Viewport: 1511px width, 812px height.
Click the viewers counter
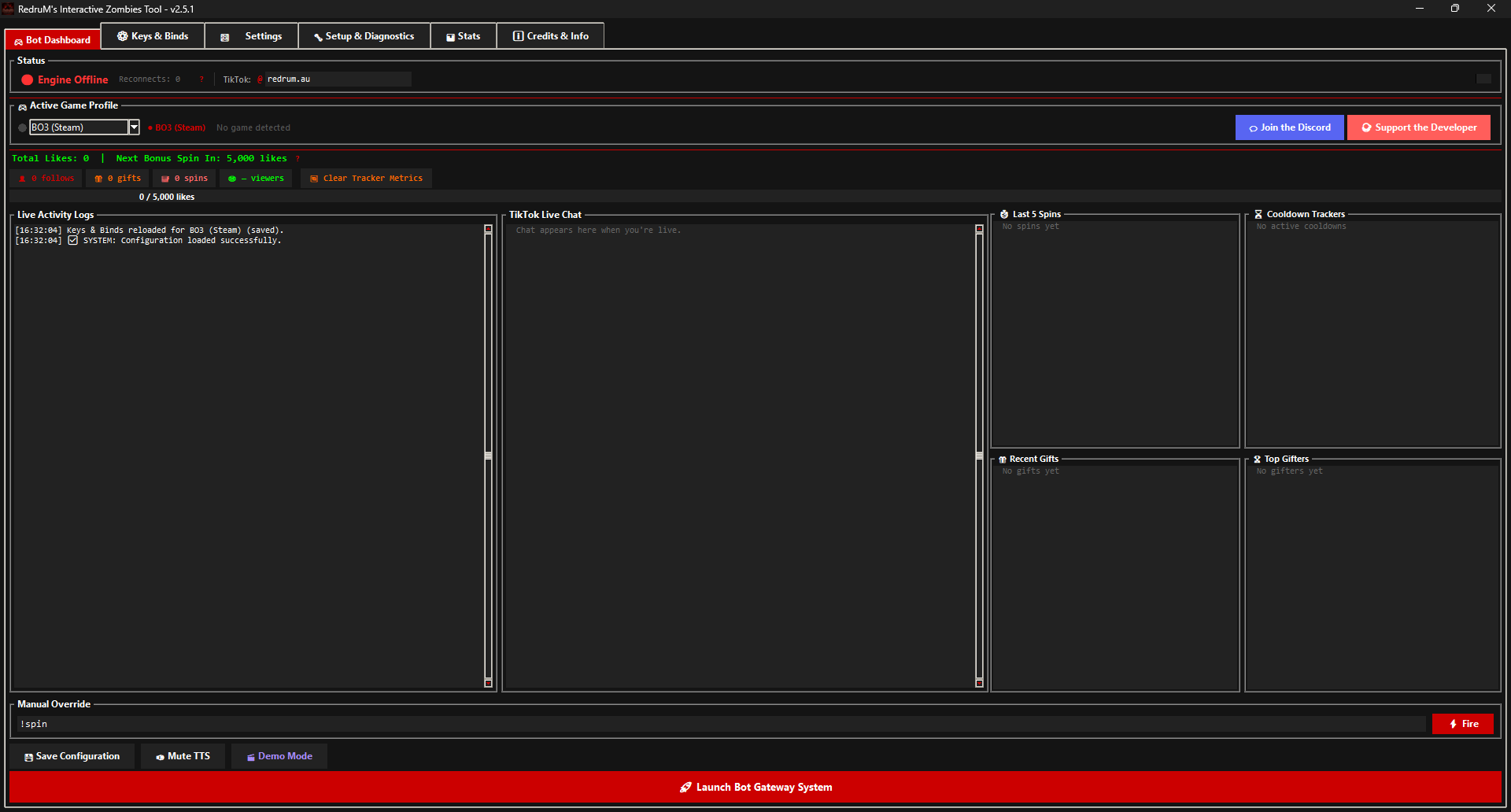(x=256, y=179)
